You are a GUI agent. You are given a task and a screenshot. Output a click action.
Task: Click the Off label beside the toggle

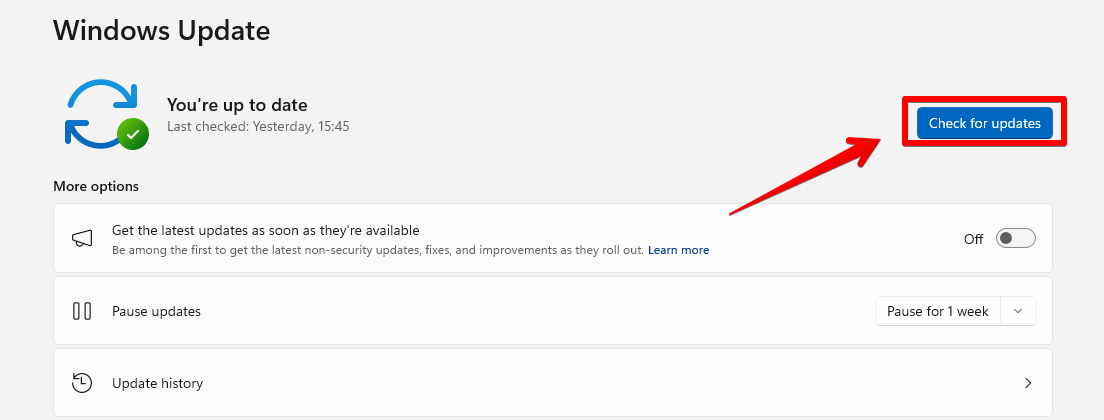973,239
